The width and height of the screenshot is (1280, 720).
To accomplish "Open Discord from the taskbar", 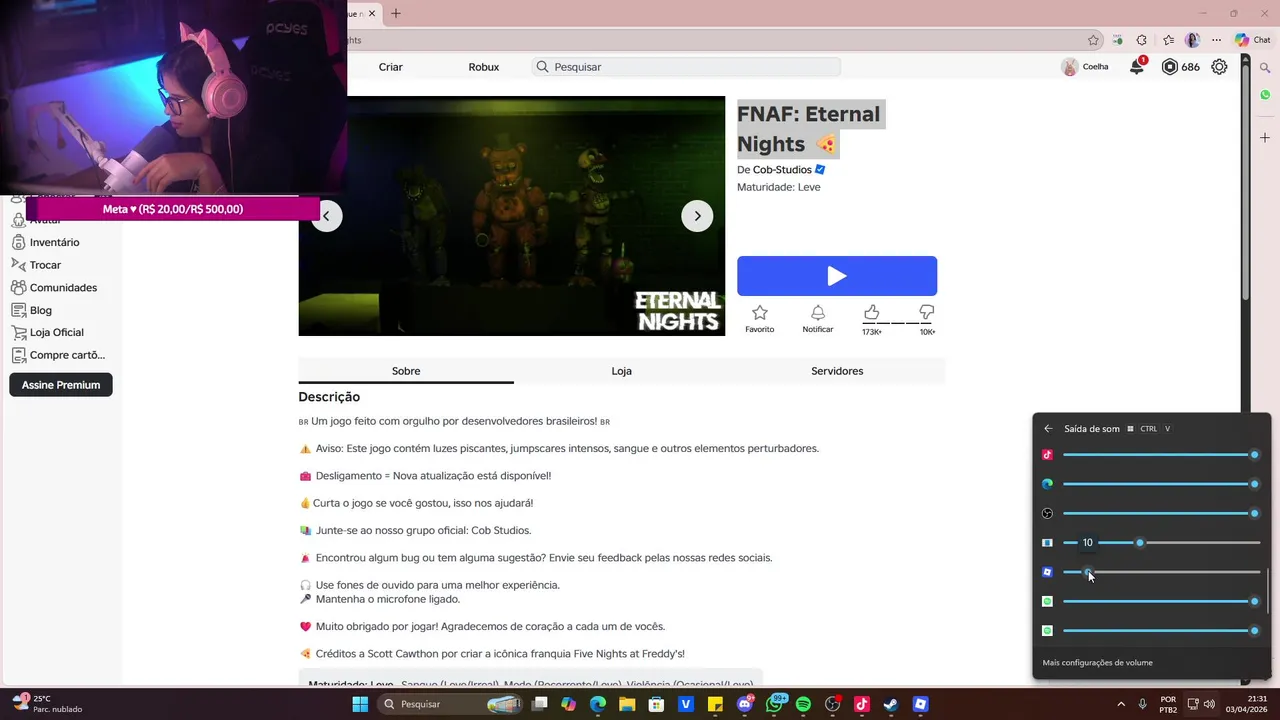I will point(744,704).
